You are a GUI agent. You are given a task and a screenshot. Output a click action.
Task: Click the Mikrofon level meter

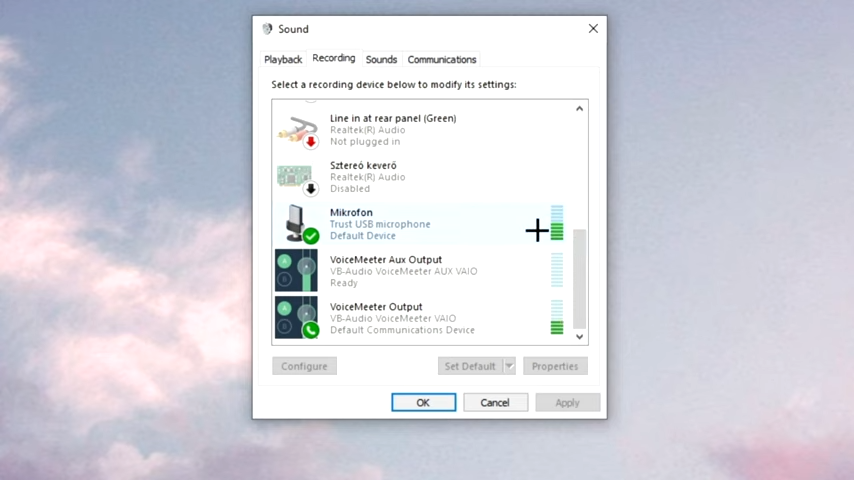pyautogui.click(x=557, y=223)
